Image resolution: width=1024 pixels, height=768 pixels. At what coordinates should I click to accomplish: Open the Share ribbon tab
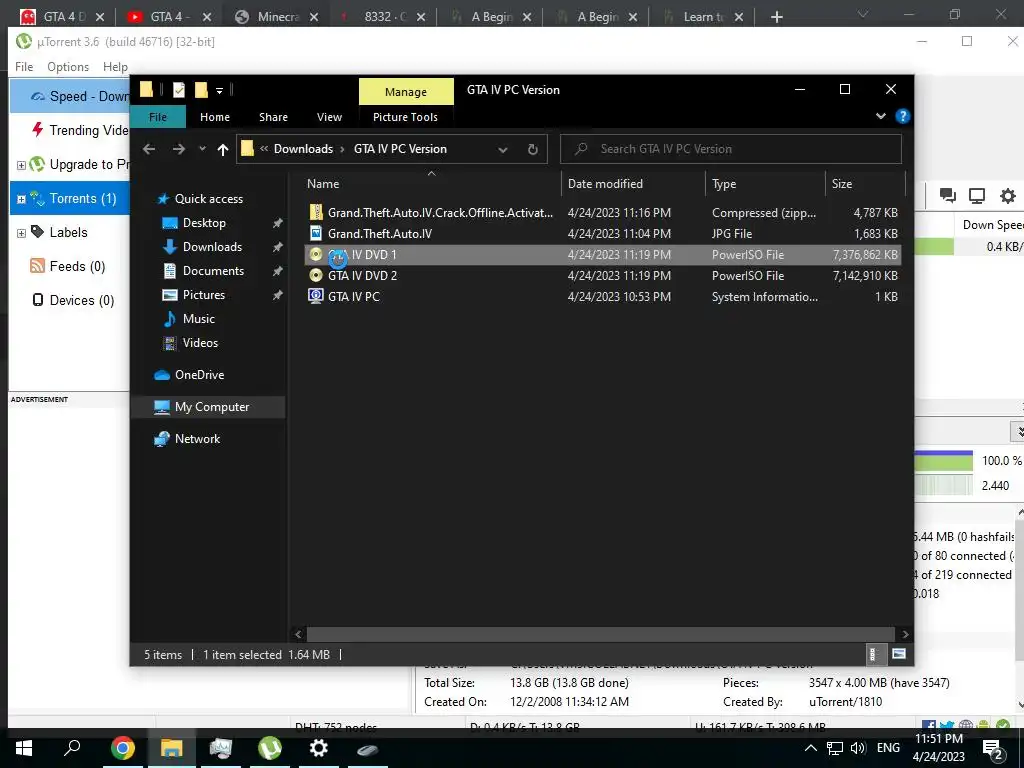tap(273, 117)
